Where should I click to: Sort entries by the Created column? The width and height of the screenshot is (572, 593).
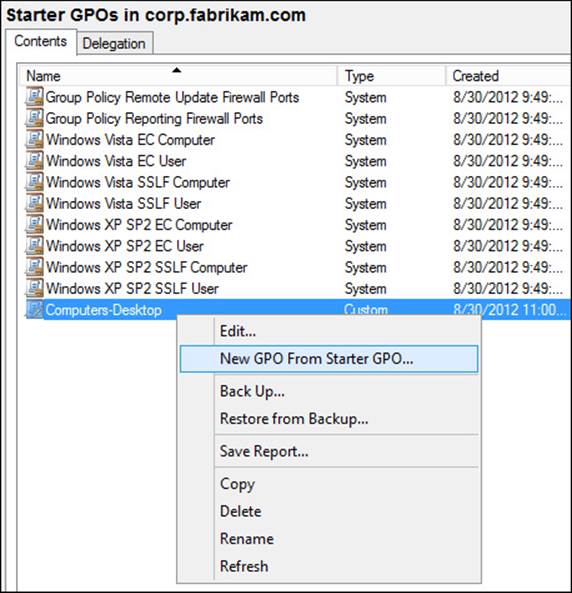pyautogui.click(x=509, y=76)
